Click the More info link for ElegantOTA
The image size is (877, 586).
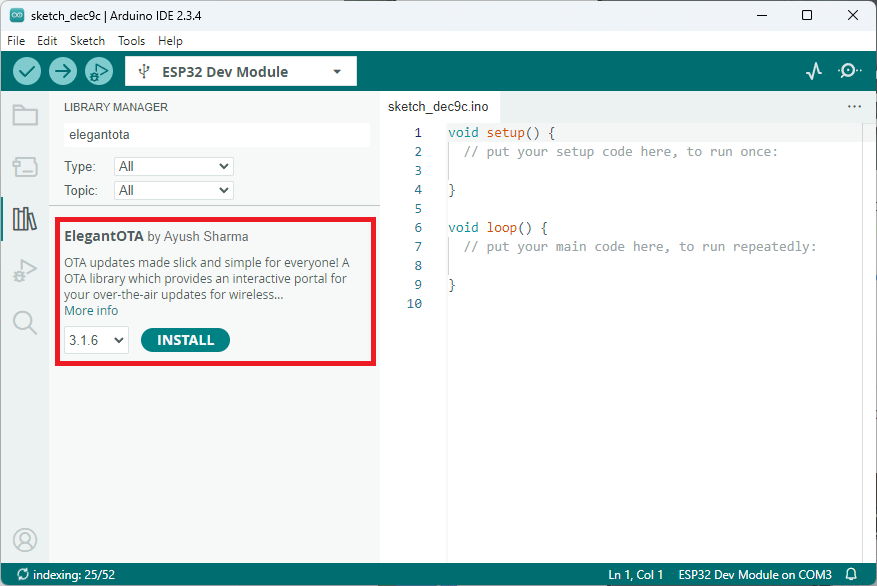(x=91, y=310)
